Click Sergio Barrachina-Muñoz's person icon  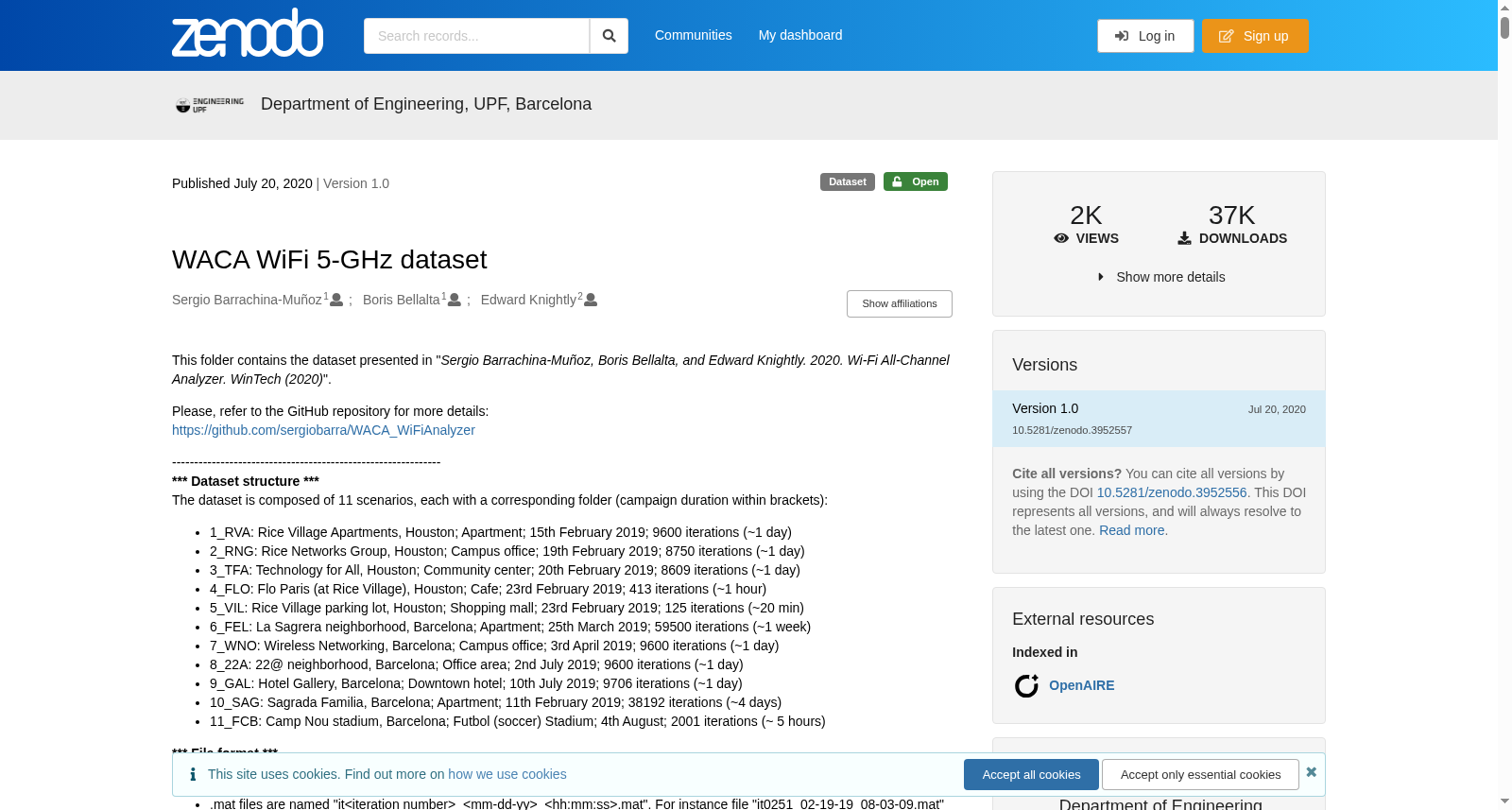(x=336, y=300)
